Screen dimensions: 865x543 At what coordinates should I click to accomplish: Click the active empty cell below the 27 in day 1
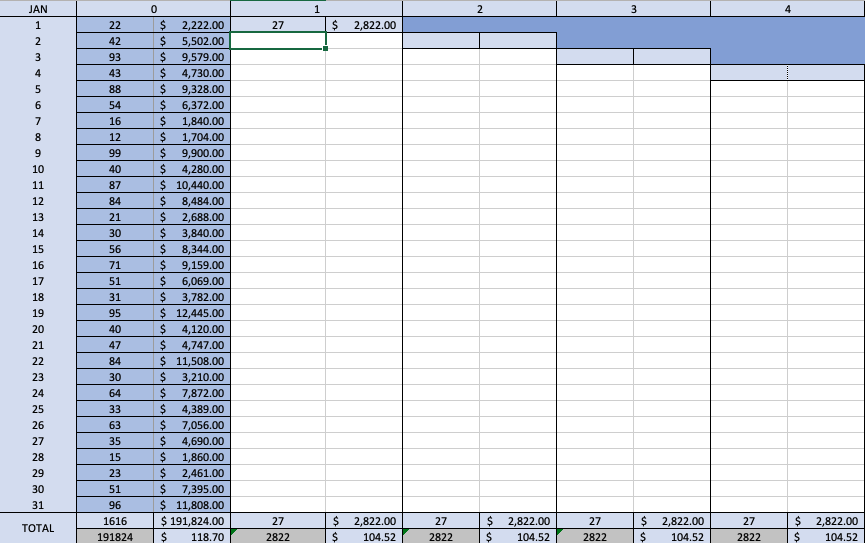(x=278, y=41)
